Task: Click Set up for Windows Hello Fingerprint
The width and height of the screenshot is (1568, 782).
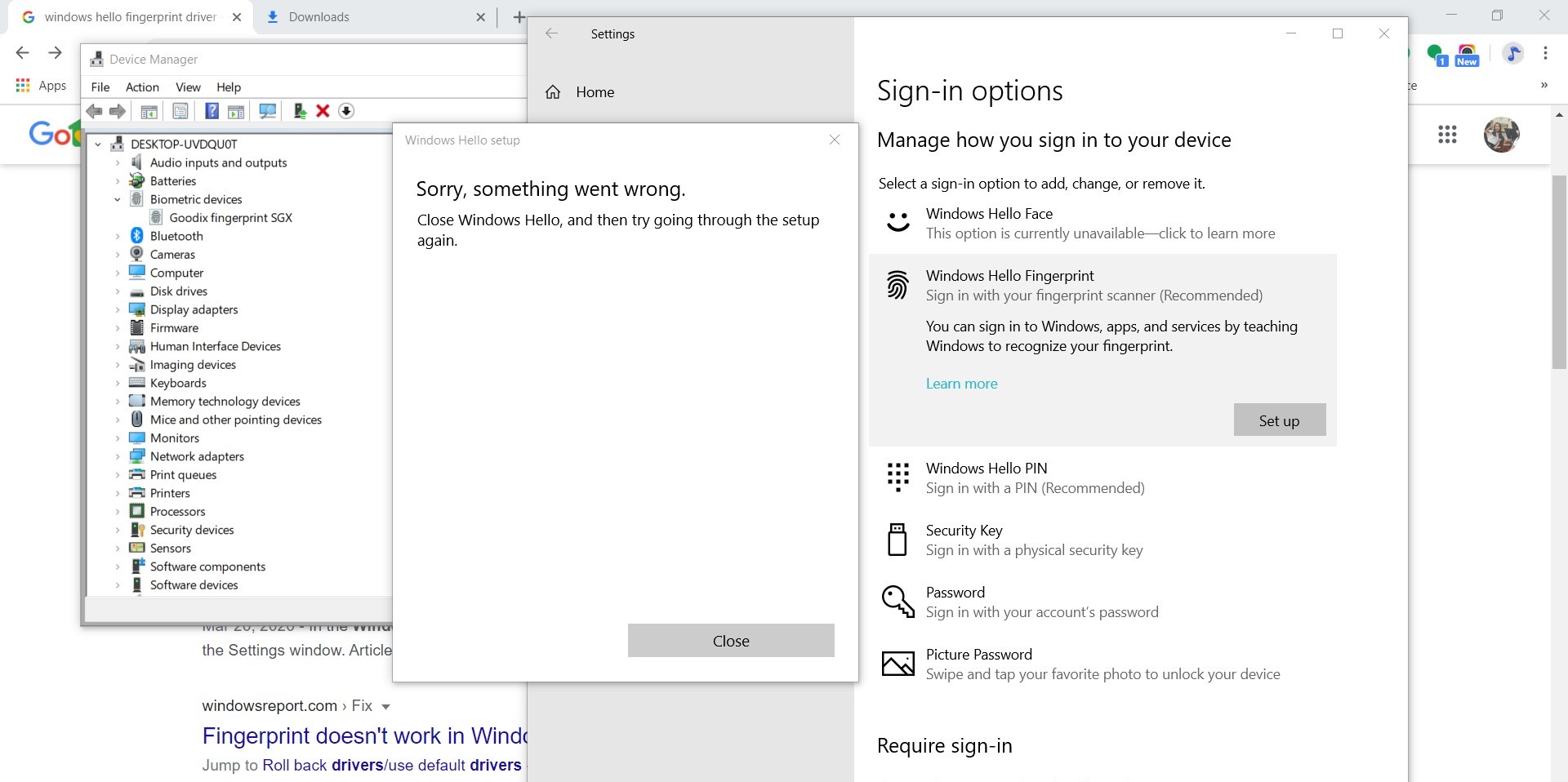Action: pos(1280,420)
